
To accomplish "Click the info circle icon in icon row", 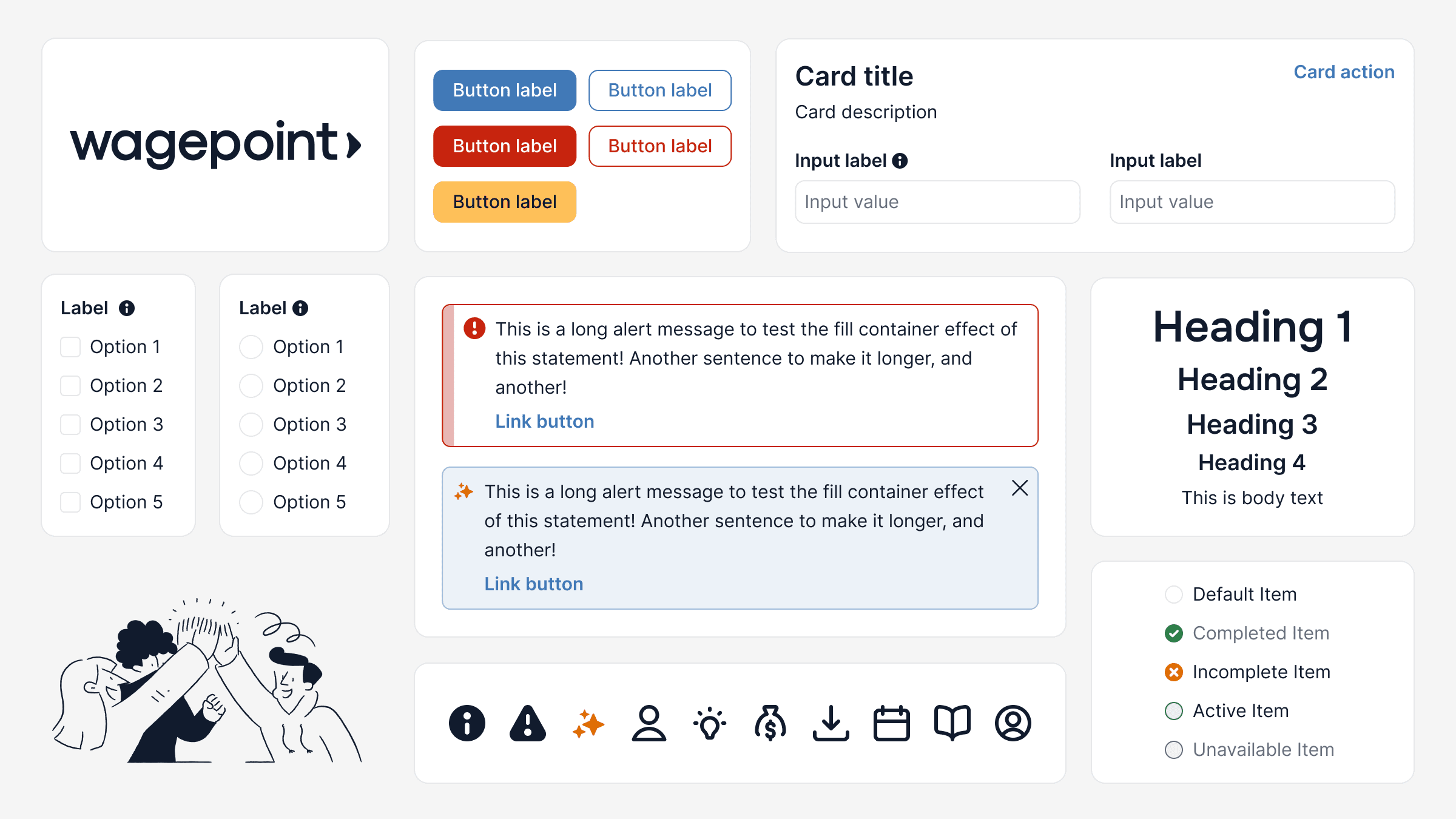I will coord(467,723).
